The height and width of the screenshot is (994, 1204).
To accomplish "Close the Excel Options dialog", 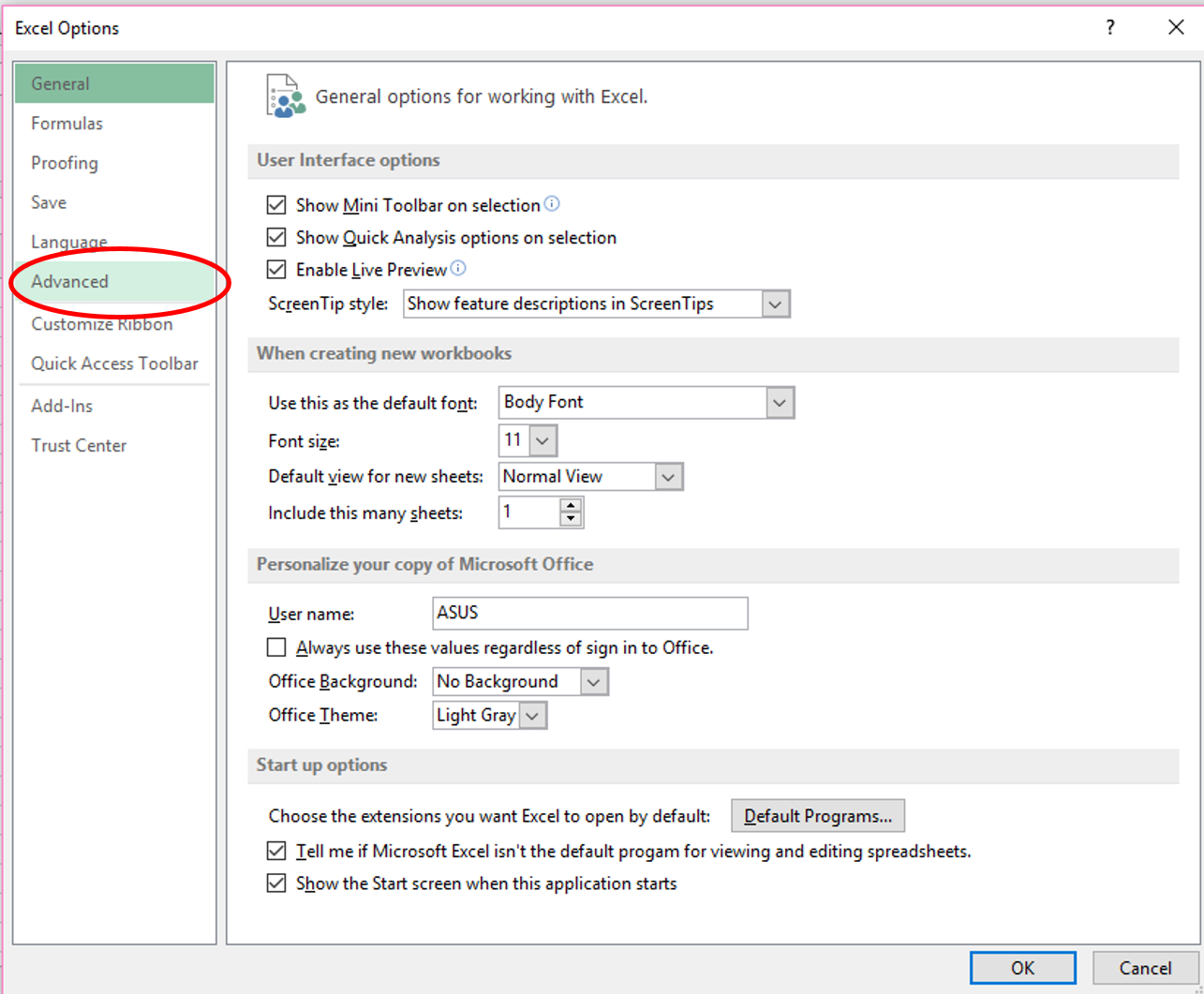I will pyautogui.click(x=1176, y=27).
